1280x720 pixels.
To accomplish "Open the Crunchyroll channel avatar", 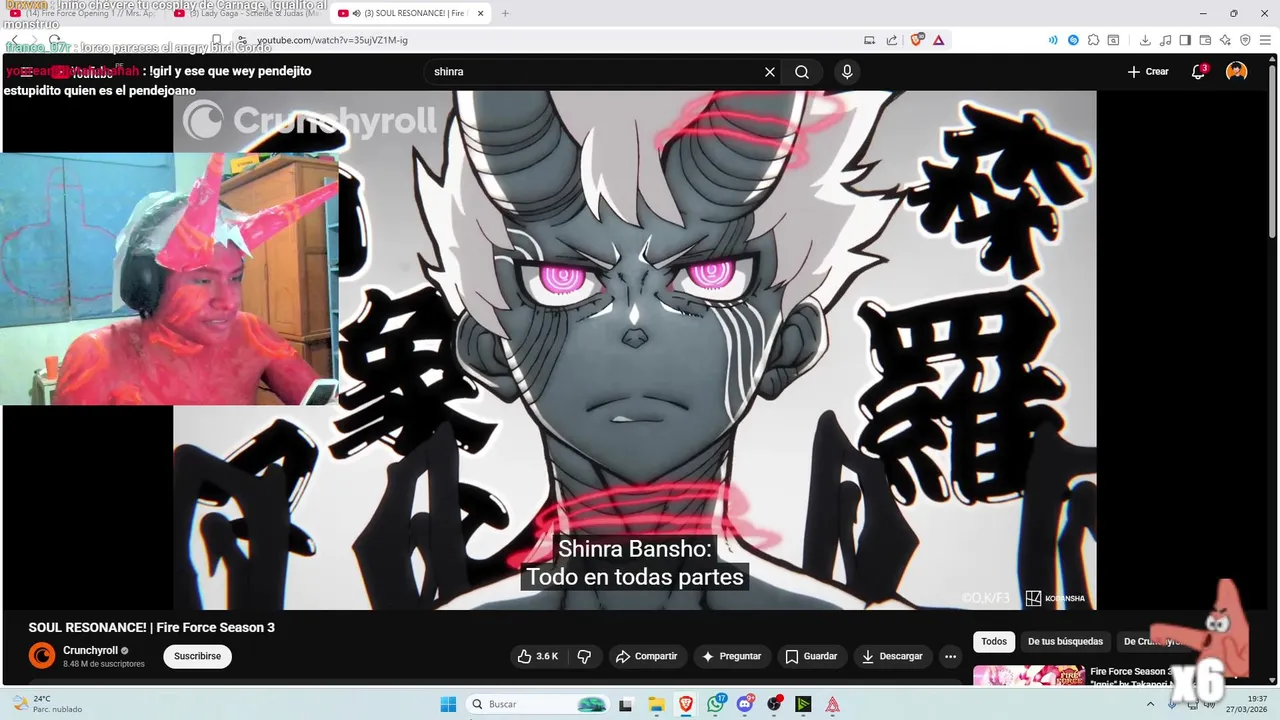I will pyautogui.click(x=42, y=656).
